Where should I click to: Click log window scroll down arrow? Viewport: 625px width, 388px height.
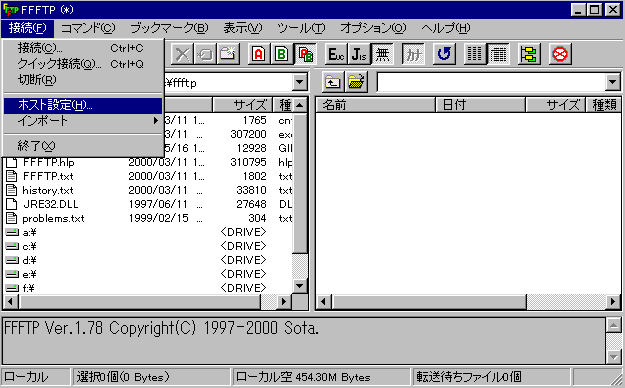click(613, 356)
